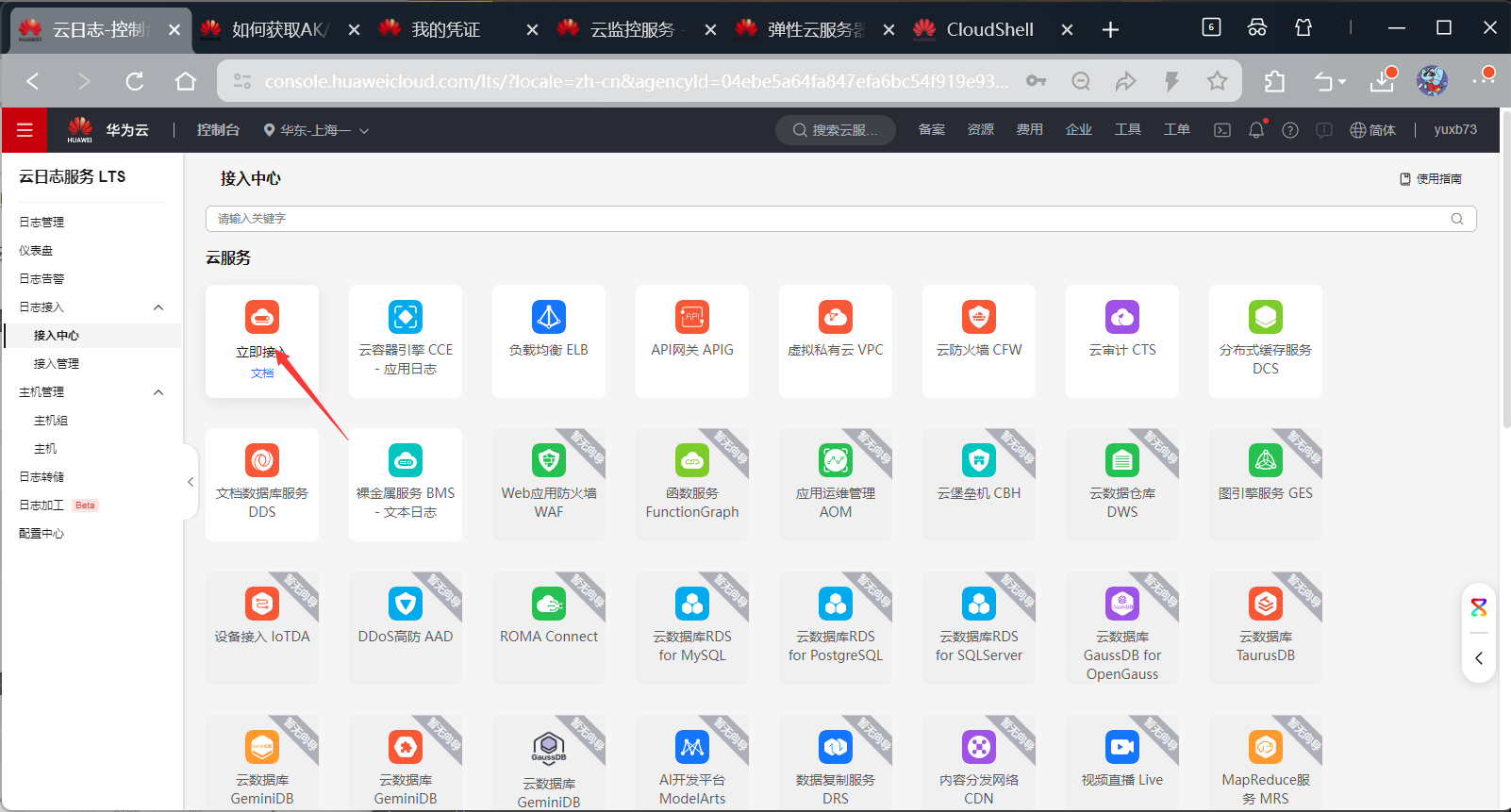
Task: Open the 虚拟私有云 VPC icon
Action: click(836, 317)
